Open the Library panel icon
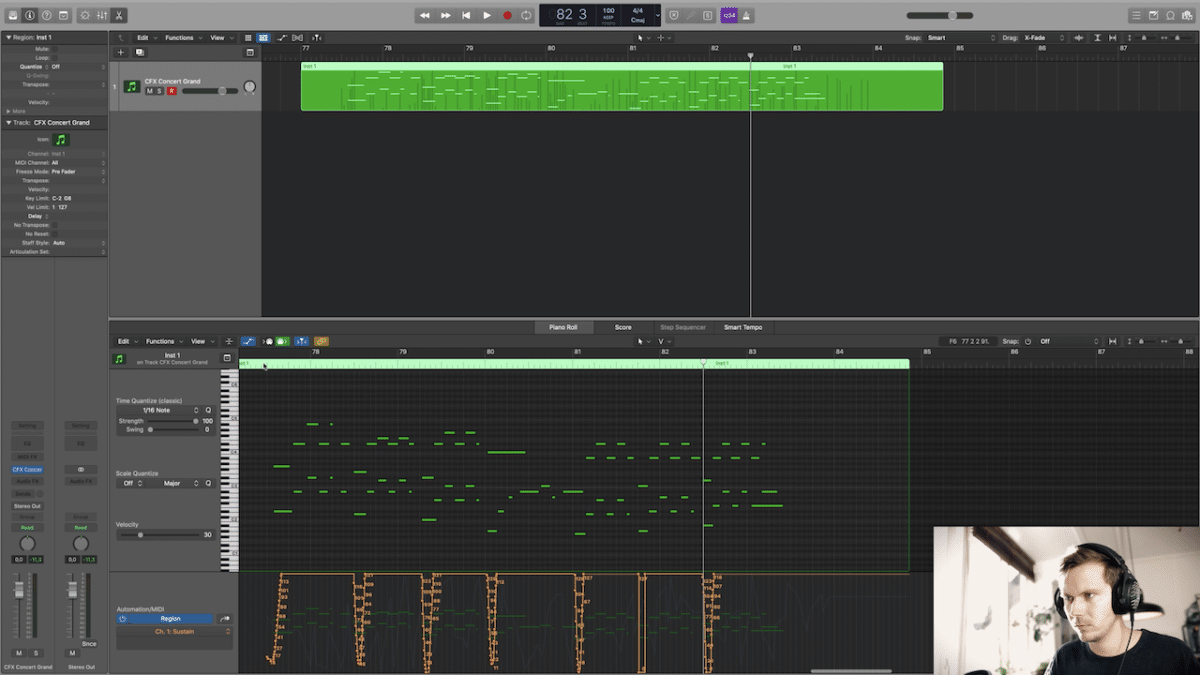The width and height of the screenshot is (1200, 675). [12, 14]
